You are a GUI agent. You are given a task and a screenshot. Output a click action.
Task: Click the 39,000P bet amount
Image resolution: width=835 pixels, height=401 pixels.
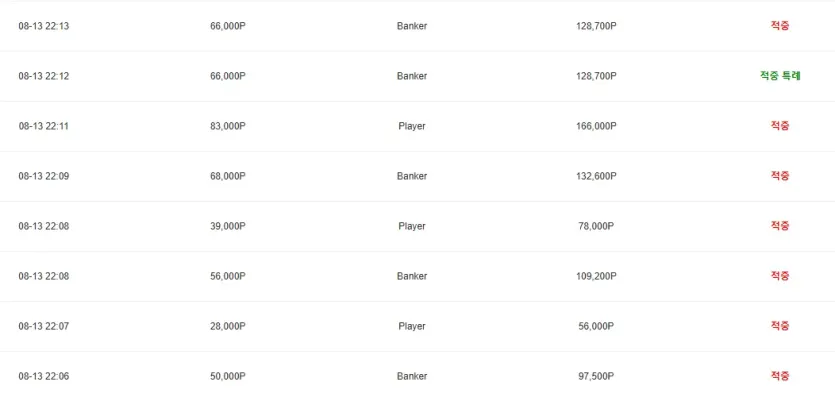coord(228,226)
